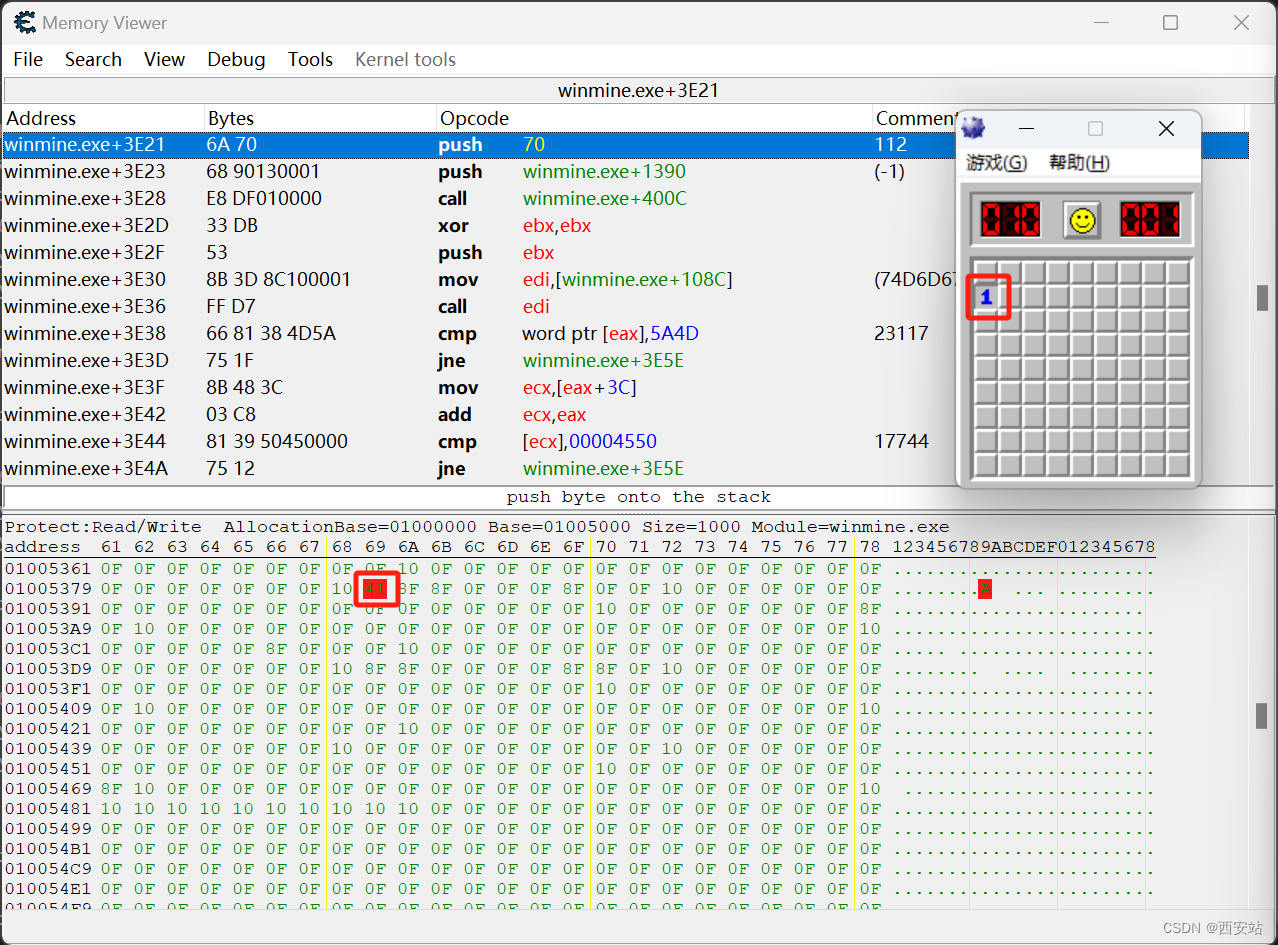
Task: Open the Debug menu
Action: [x=236, y=59]
